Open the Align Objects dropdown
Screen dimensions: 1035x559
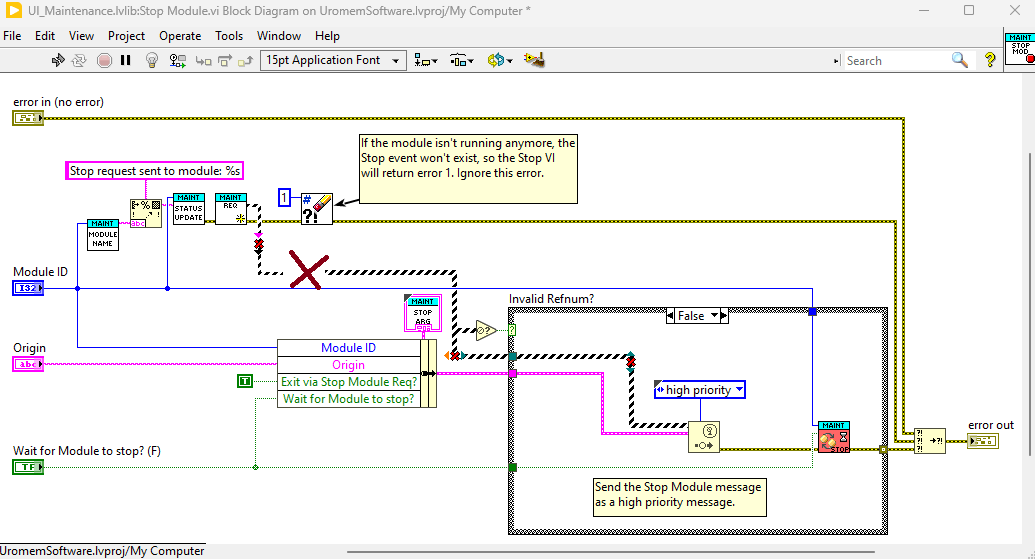click(x=426, y=61)
